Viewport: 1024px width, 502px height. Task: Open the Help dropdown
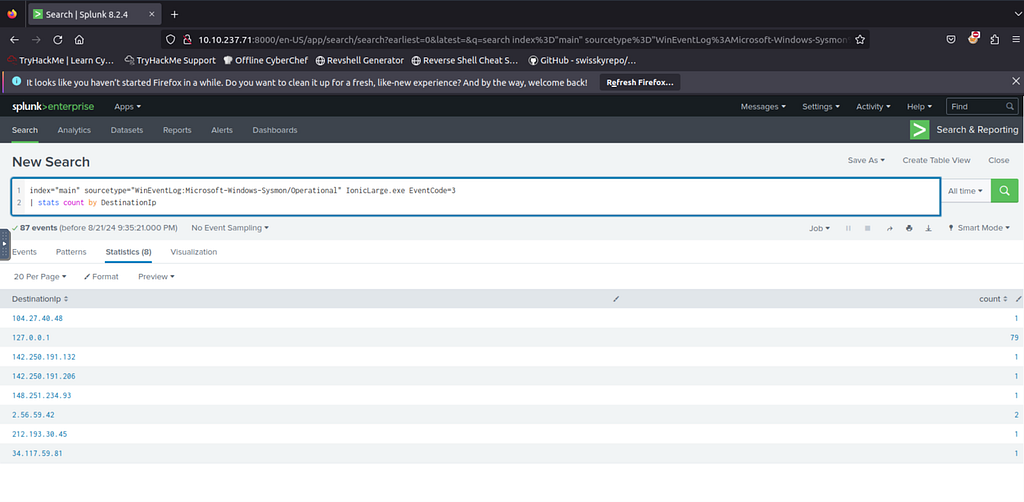tap(920, 106)
